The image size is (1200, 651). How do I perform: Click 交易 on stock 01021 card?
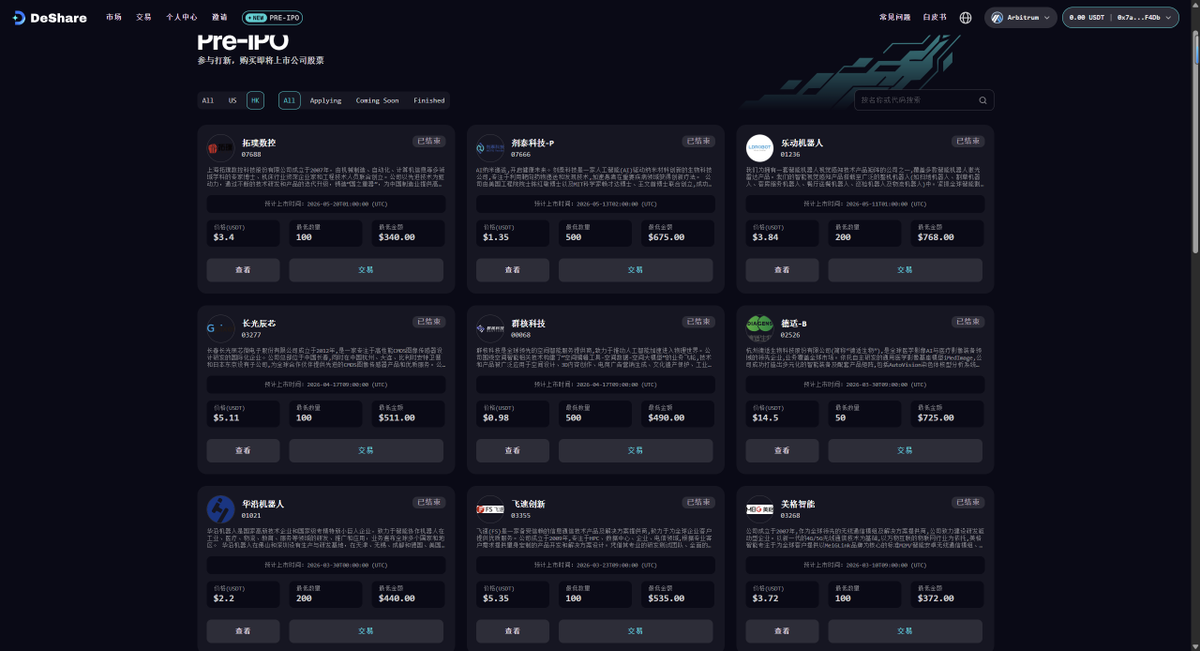click(x=366, y=631)
